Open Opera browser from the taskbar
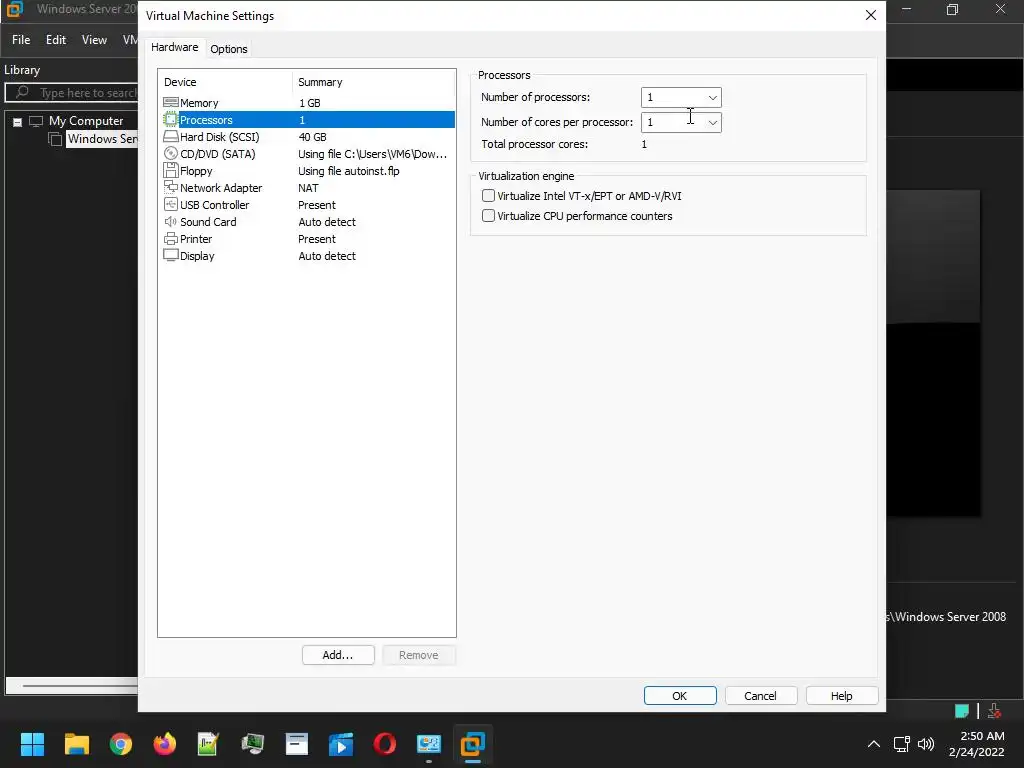Image resolution: width=1024 pixels, height=768 pixels. coord(385,744)
